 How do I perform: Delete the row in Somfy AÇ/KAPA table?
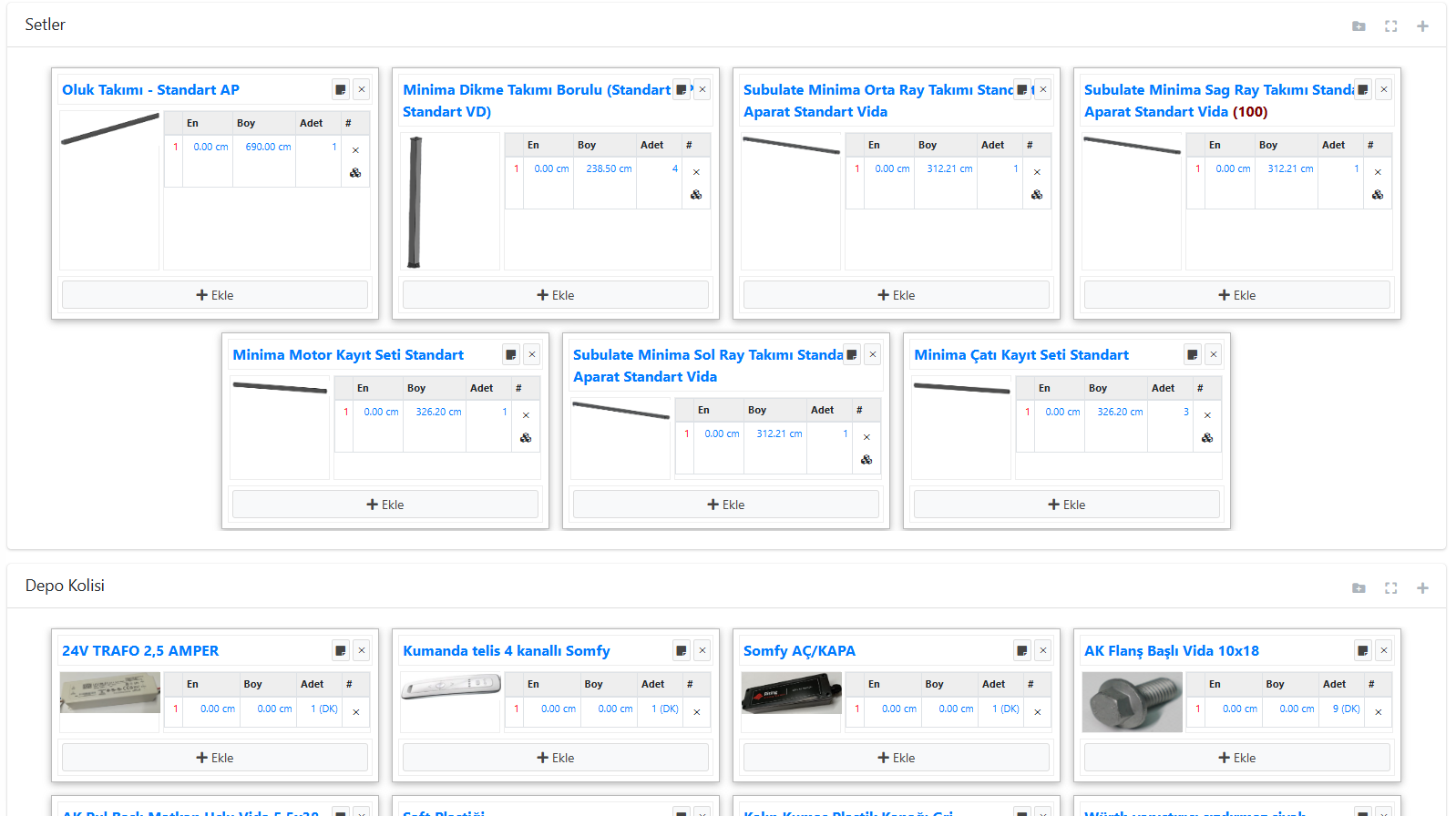click(1037, 712)
